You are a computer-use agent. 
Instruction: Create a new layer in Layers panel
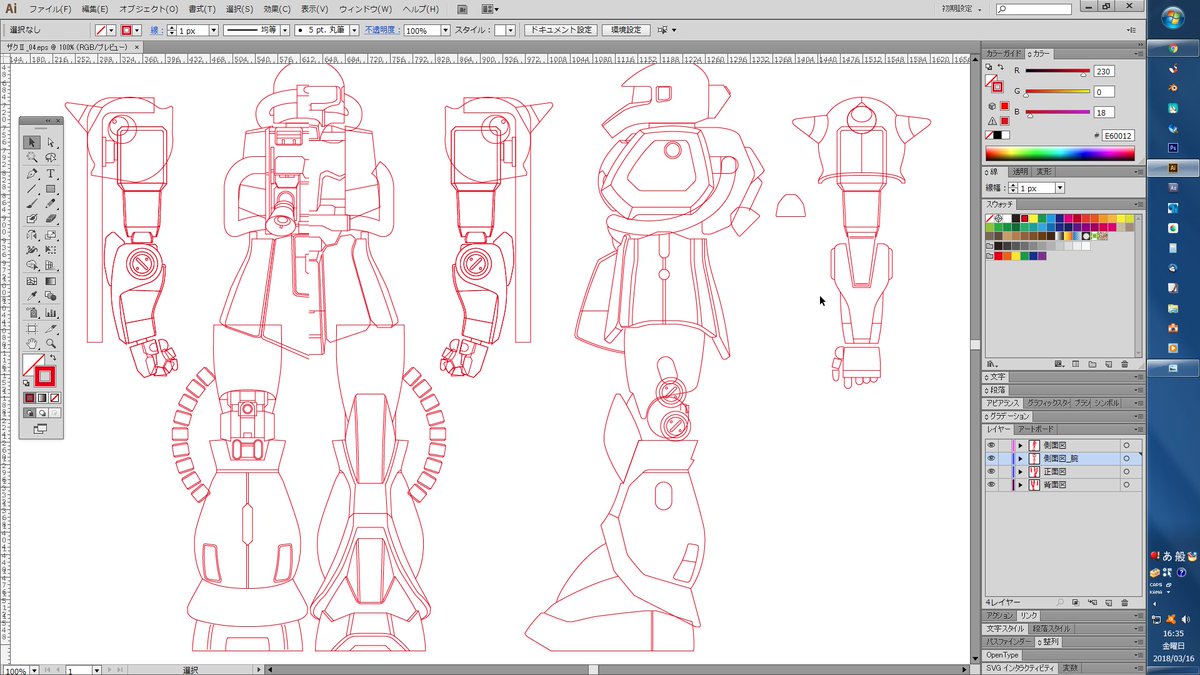[x=1108, y=603]
